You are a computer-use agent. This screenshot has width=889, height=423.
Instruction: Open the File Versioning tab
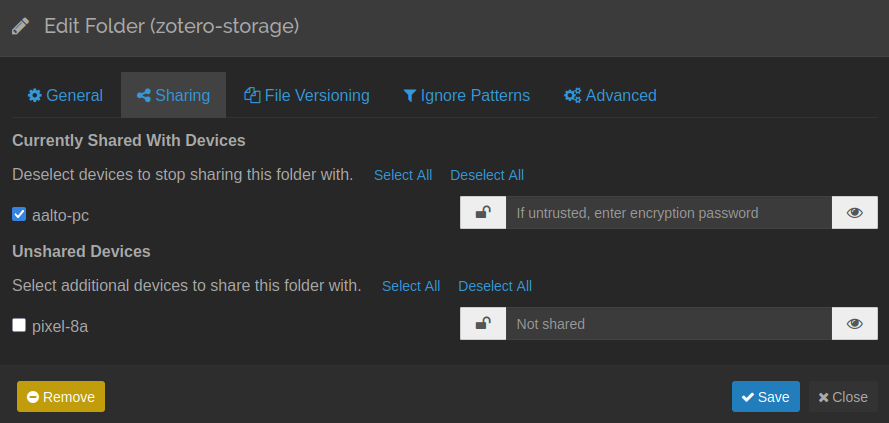point(307,96)
